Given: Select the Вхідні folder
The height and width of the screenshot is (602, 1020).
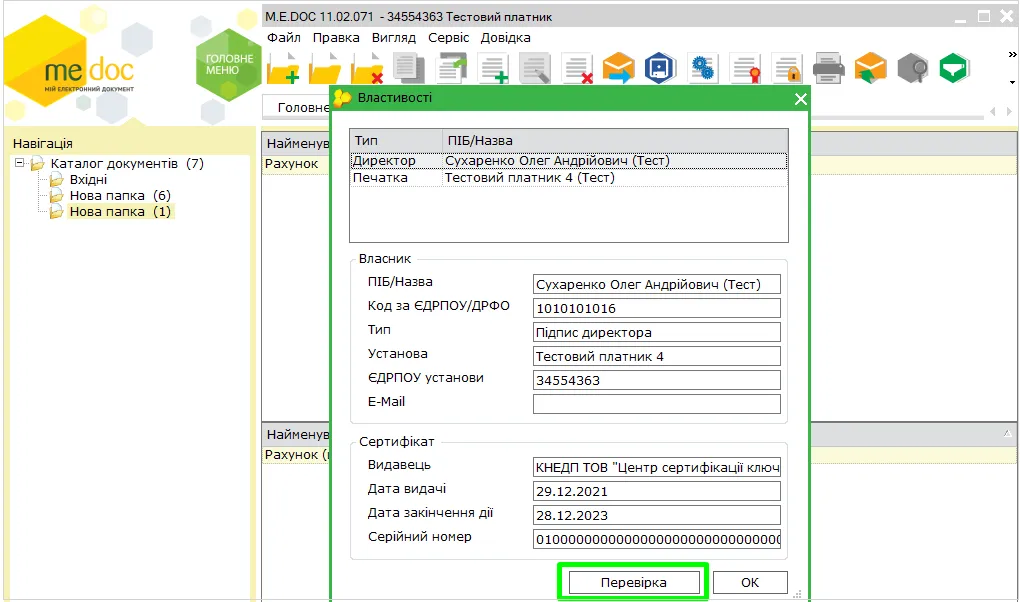Looking at the screenshot, I should [88, 180].
